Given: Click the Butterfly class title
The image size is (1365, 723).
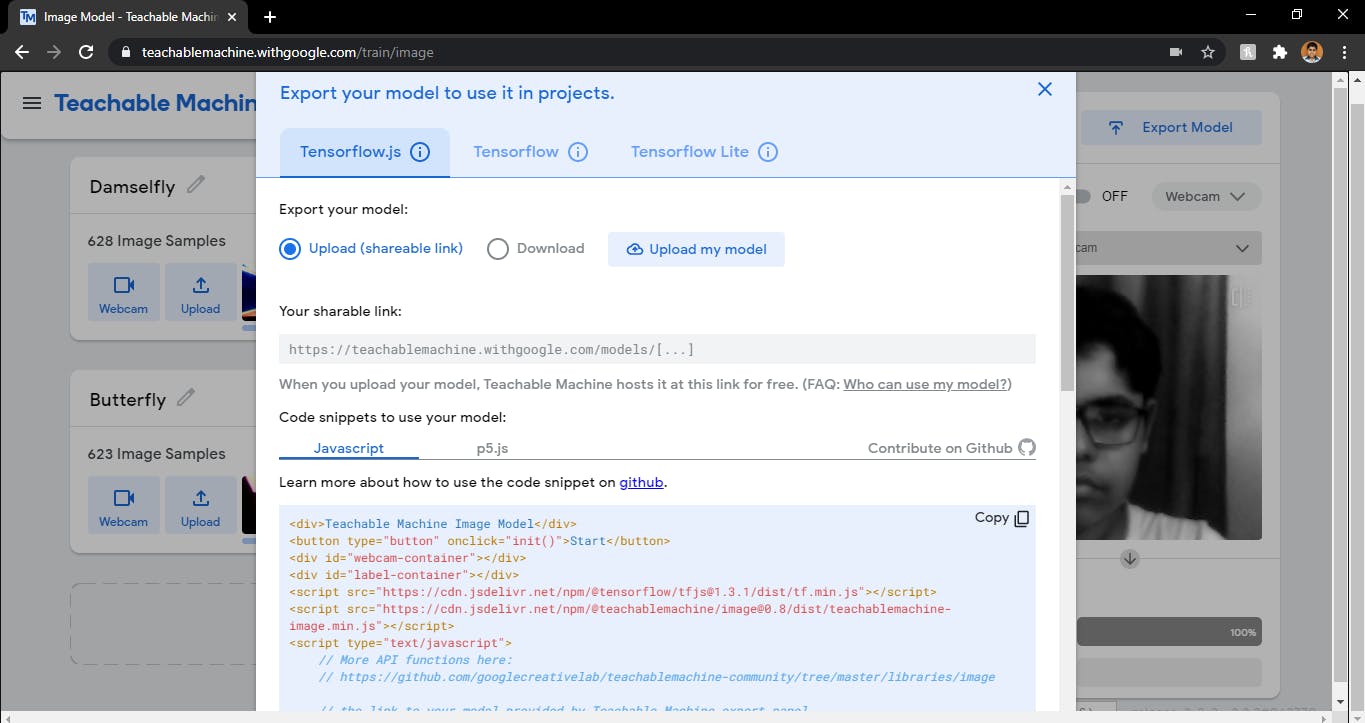Looking at the screenshot, I should 128,400.
